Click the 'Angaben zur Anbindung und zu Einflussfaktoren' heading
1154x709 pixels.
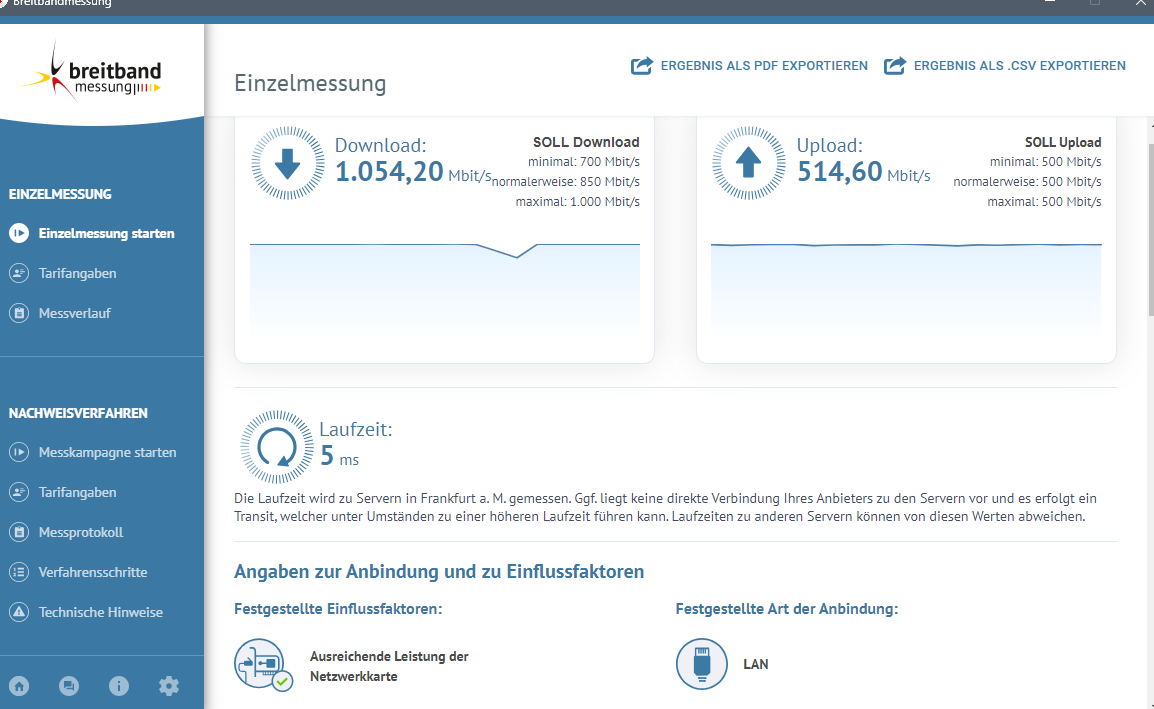pos(439,571)
